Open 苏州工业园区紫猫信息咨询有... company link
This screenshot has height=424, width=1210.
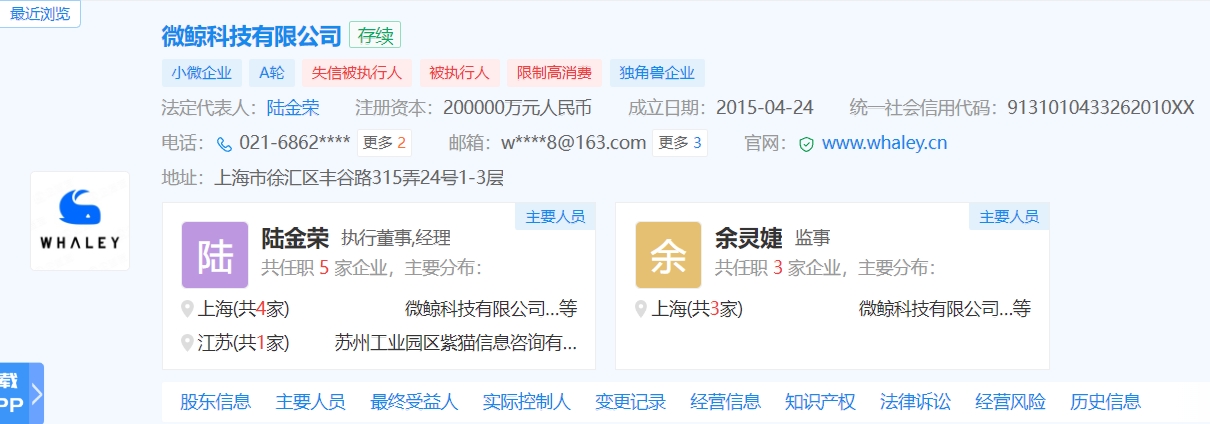(x=456, y=343)
